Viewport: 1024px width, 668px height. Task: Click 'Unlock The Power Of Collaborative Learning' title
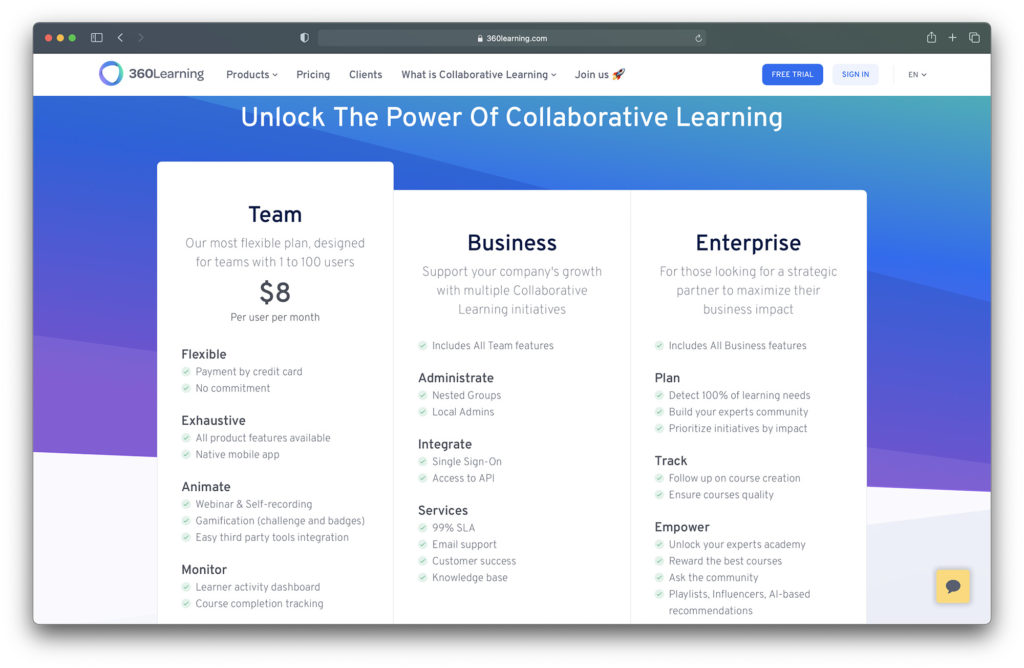tap(511, 118)
